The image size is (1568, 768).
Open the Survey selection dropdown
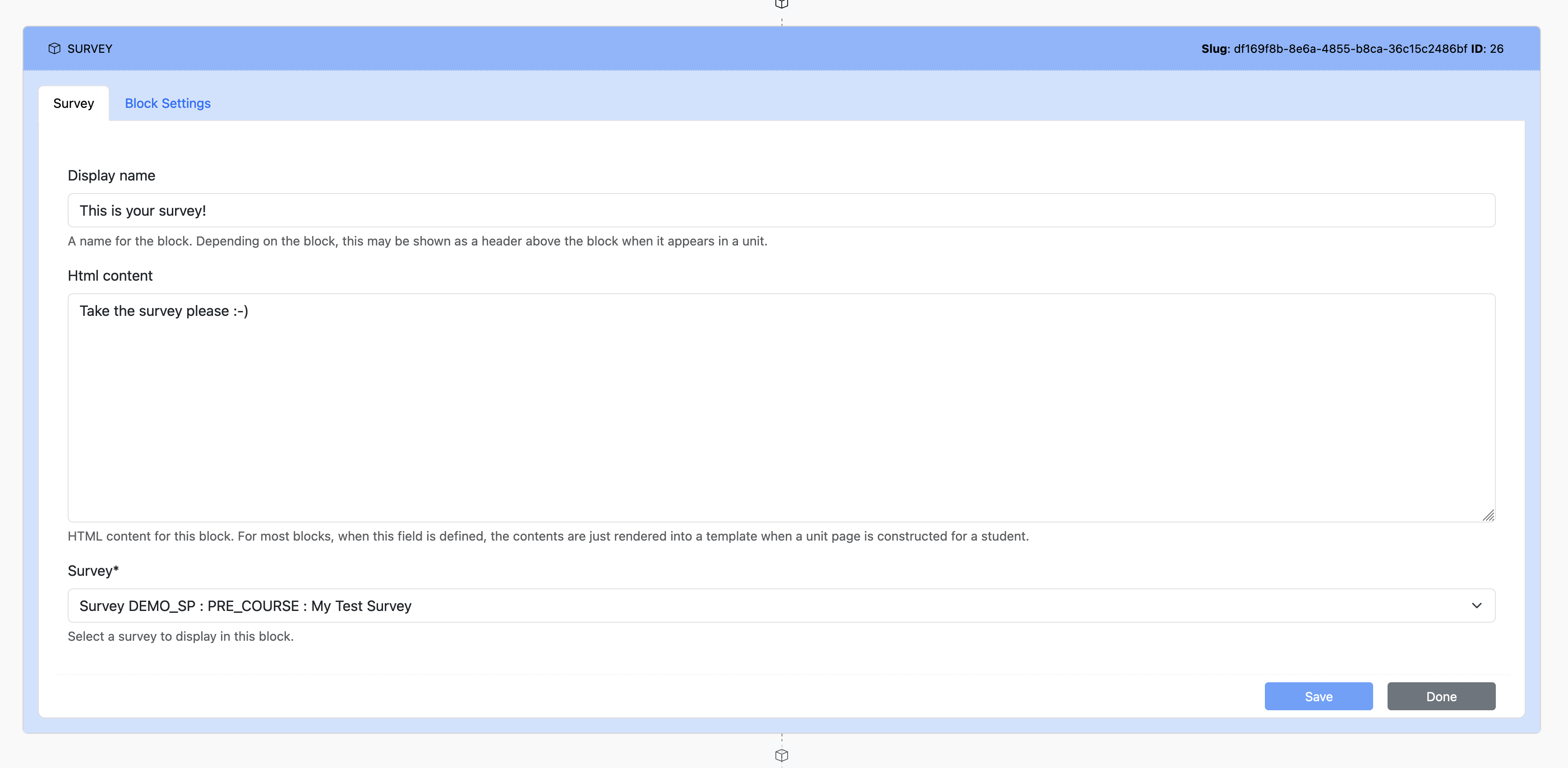[x=782, y=606]
